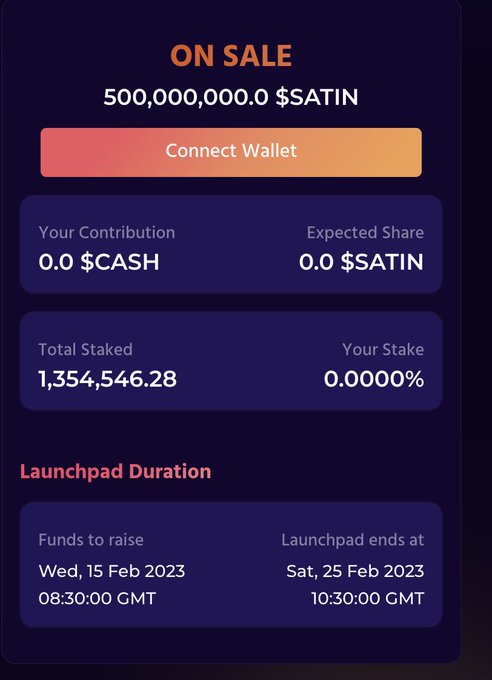Click the Wed, 15 Feb 2023 start date
This screenshot has width=492, height=680.
(x=112, y=571)
